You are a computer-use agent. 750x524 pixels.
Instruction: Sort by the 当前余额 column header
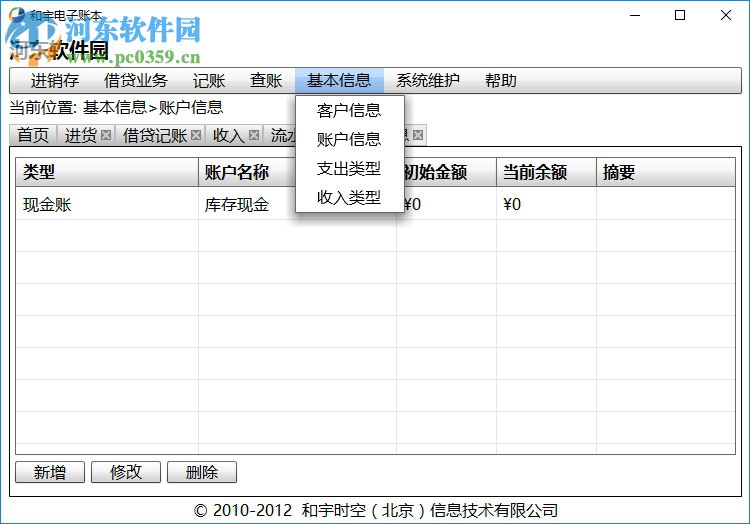tap(547, 172)
